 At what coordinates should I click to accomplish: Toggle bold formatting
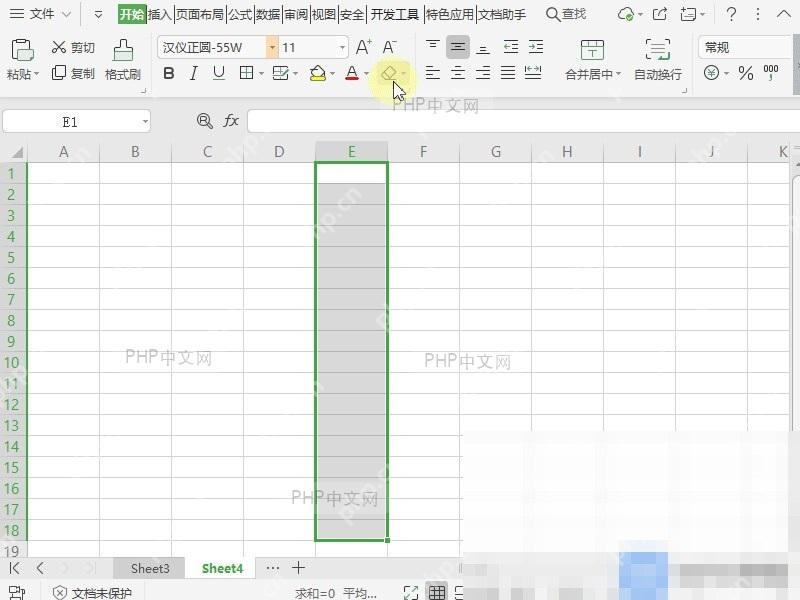tap(168, 73)
